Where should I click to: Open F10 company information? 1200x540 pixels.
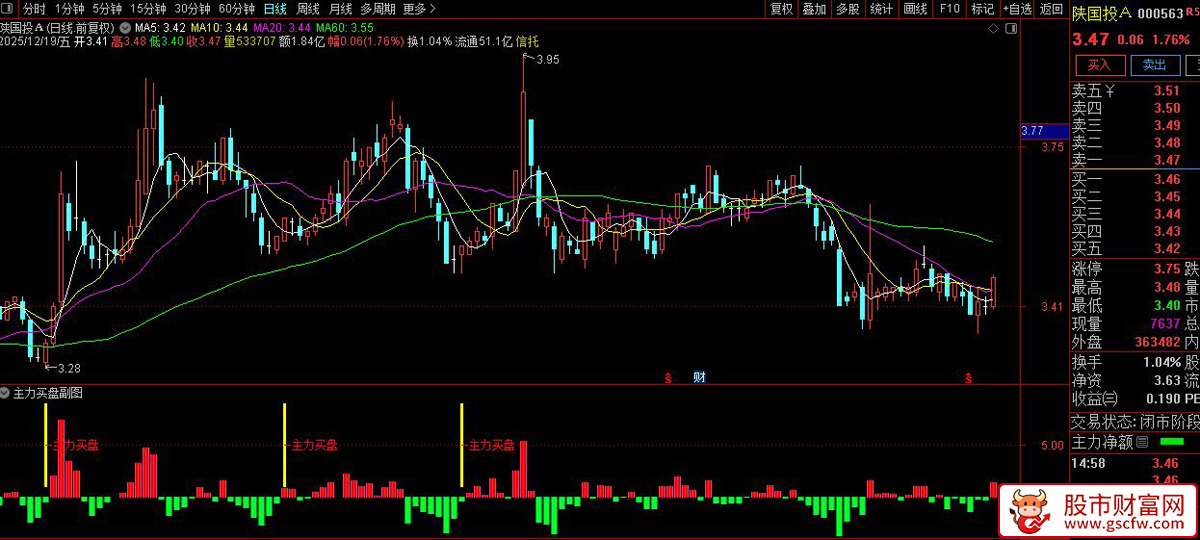949,9
